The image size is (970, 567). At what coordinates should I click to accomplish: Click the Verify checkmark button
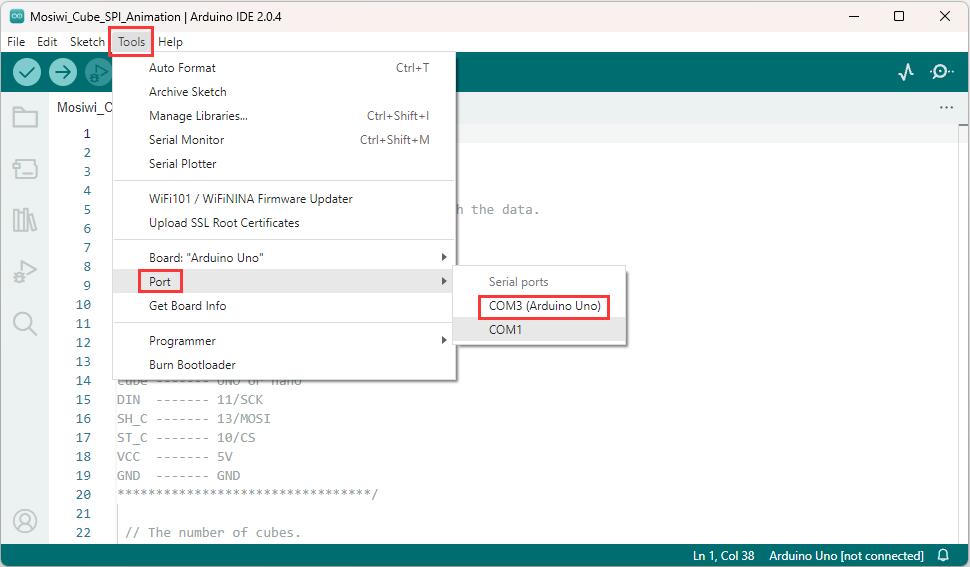(x=27, y=72)
